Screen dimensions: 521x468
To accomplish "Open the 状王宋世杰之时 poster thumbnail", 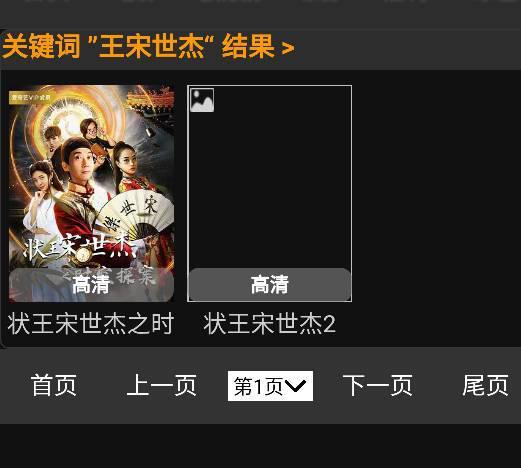I will pyautogui.click(x=91, y=193).
